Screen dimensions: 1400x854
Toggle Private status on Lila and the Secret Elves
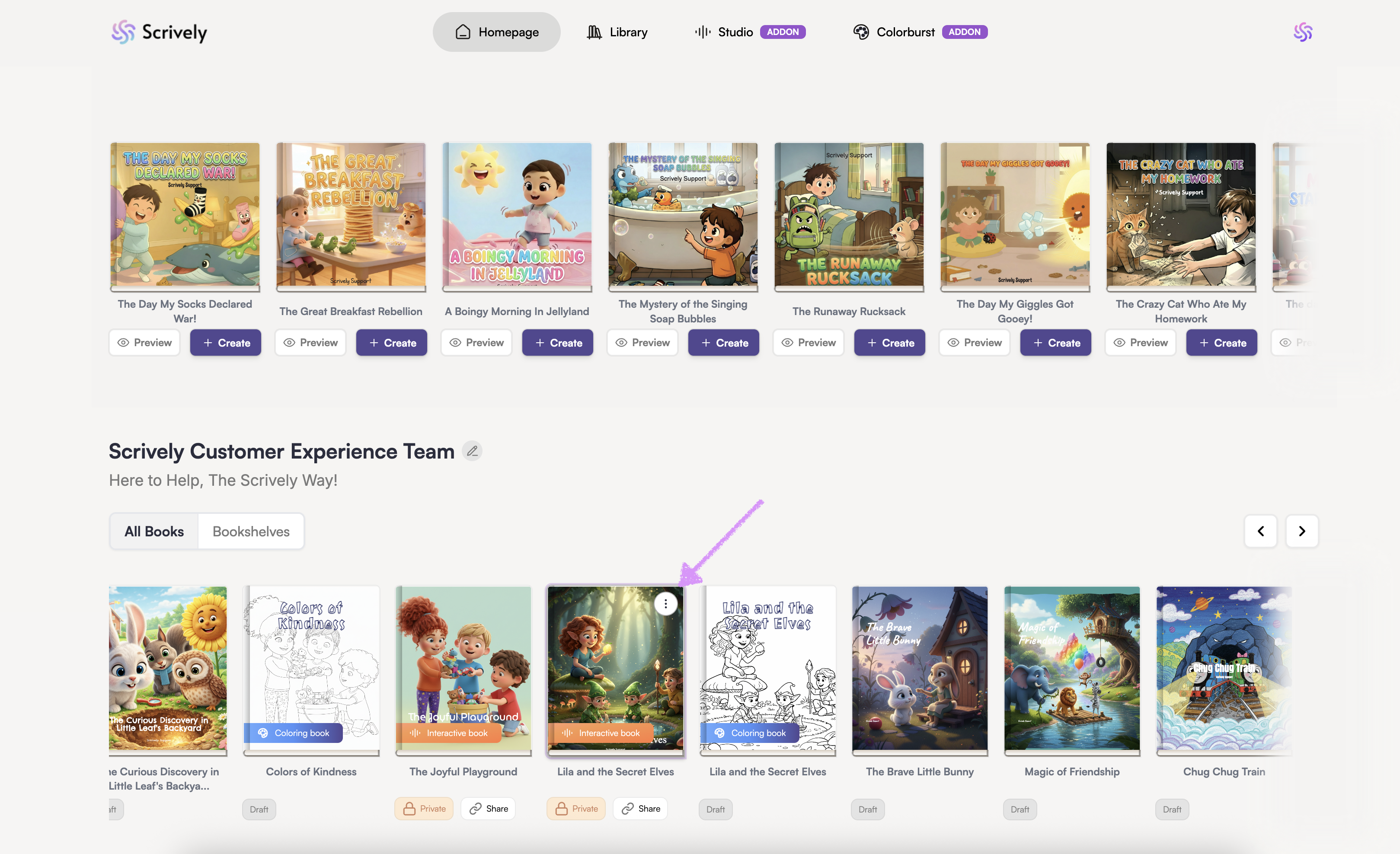coord(576,809)
